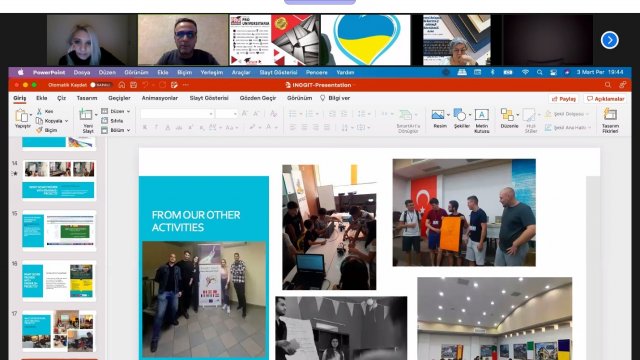Click the Açıklamalar comments button
This screenshot has width=640, height=360.
[605, 99]
